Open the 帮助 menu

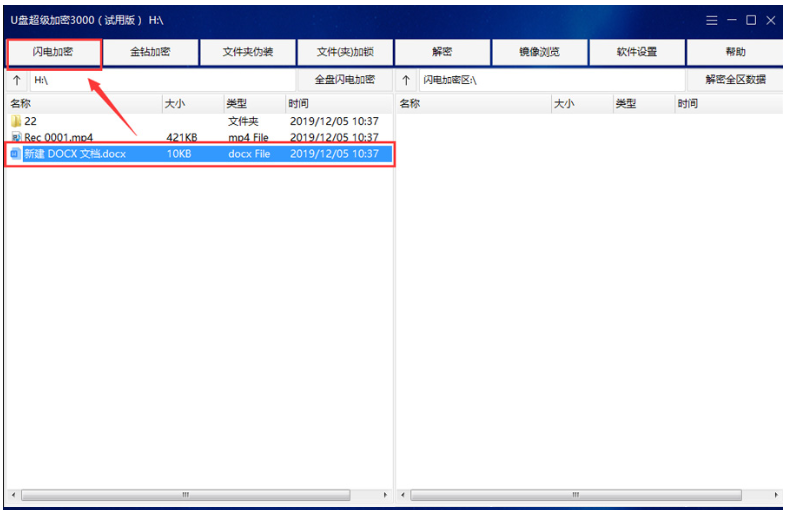[x=735, y=52]
